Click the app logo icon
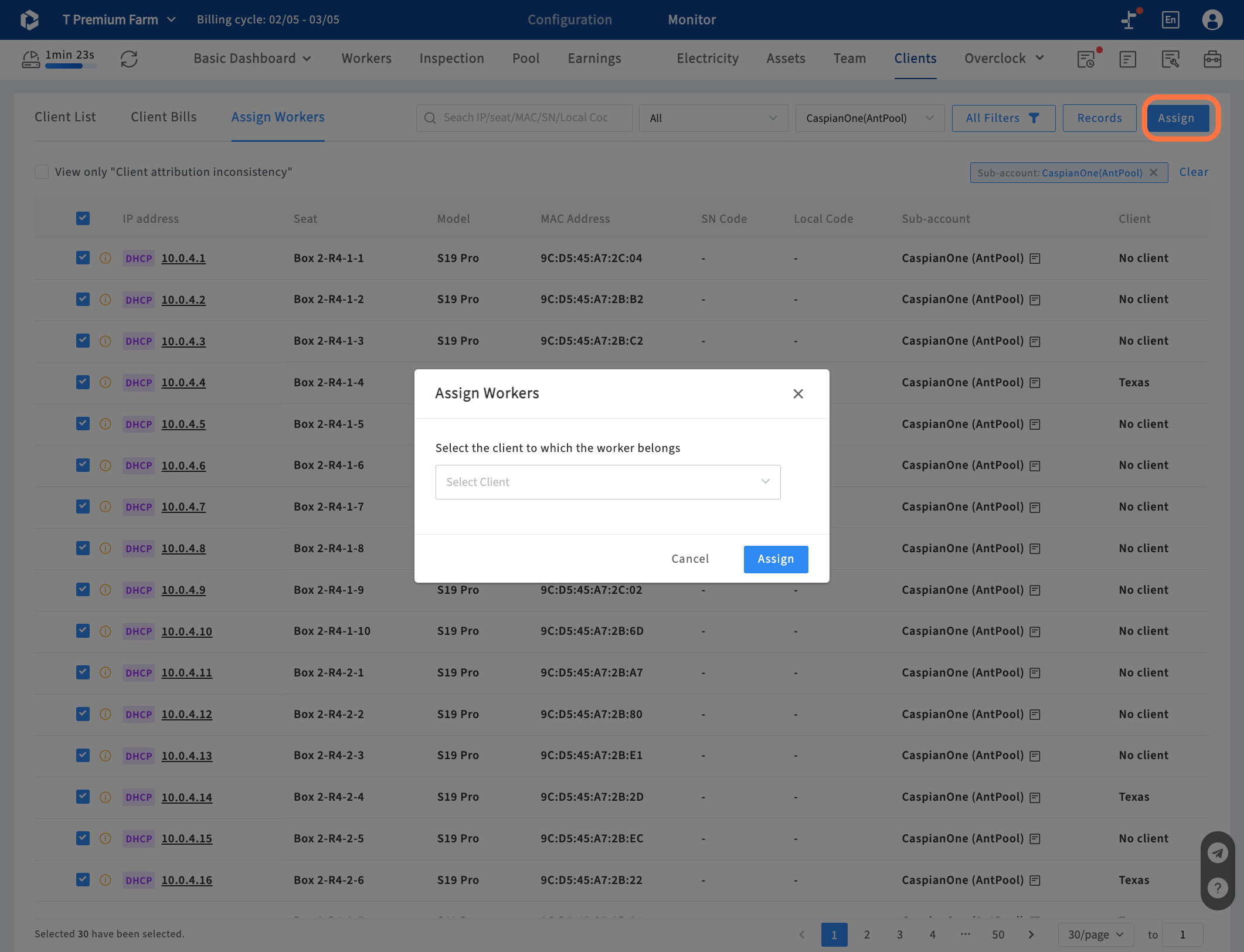 pyautogui.click(x=29, y=20)
